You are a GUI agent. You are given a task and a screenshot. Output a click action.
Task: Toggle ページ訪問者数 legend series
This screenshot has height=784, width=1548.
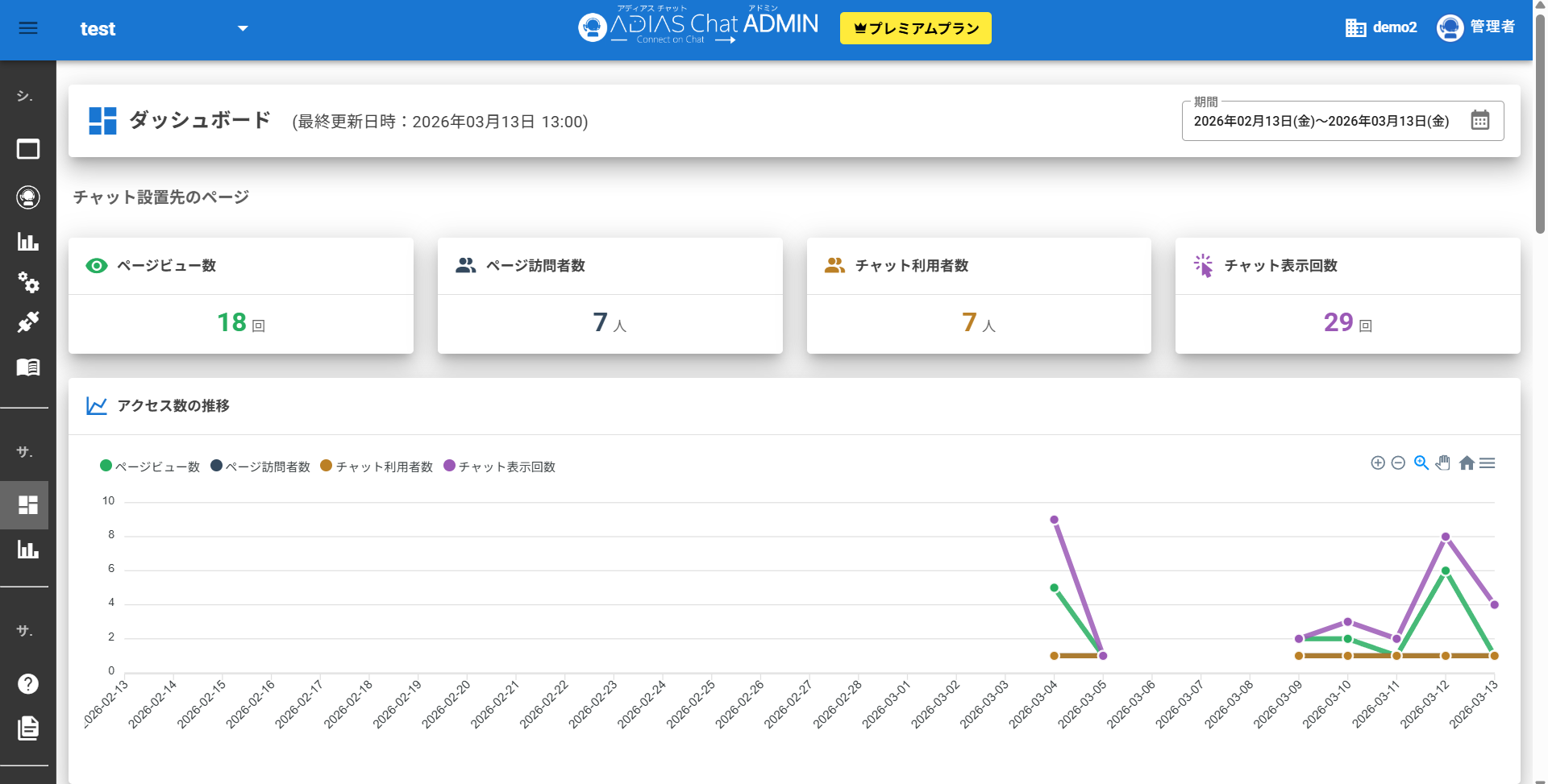pyautogui.click(x=260, y=467)
